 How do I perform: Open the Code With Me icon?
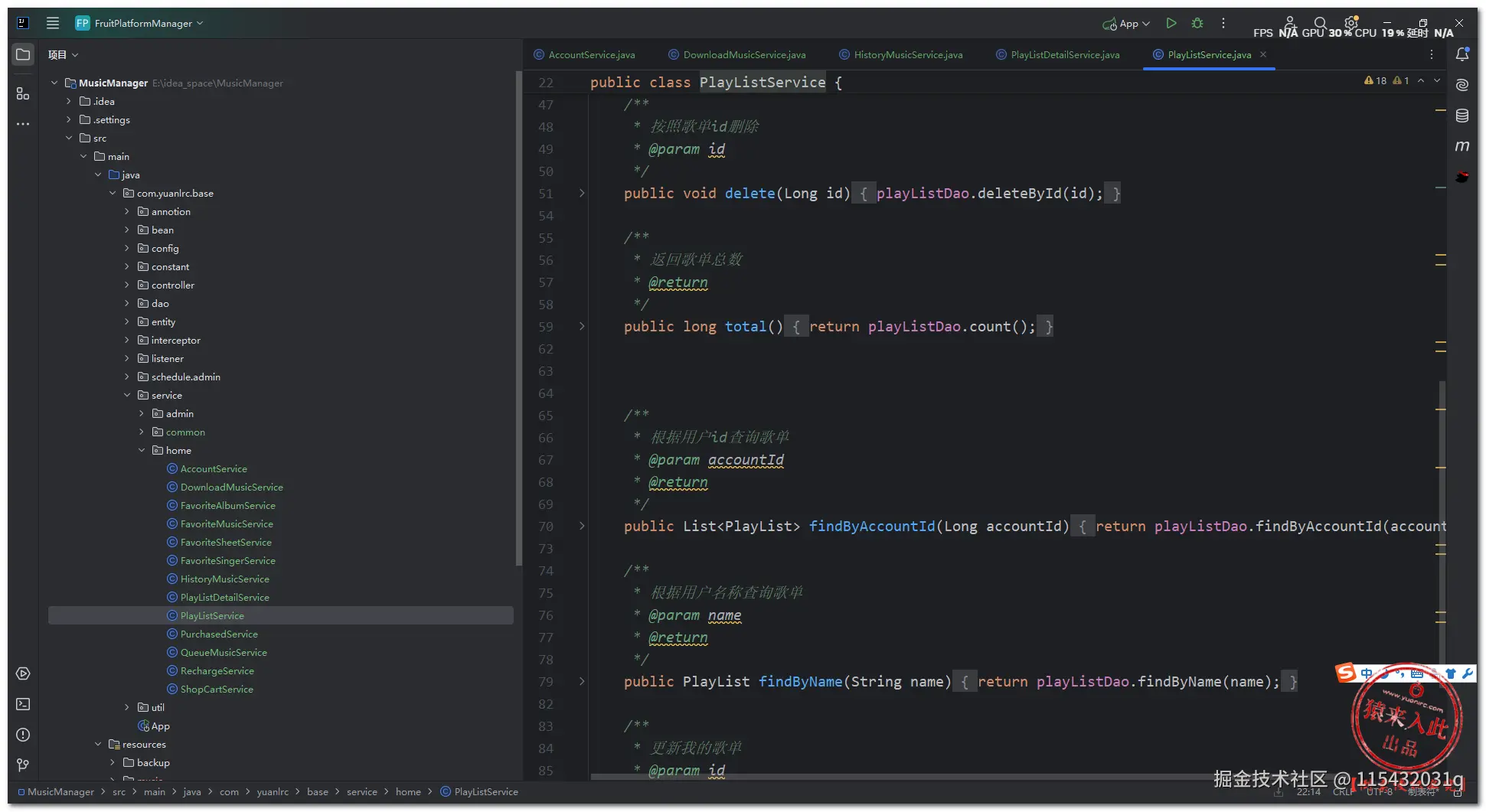point(1290,21)
